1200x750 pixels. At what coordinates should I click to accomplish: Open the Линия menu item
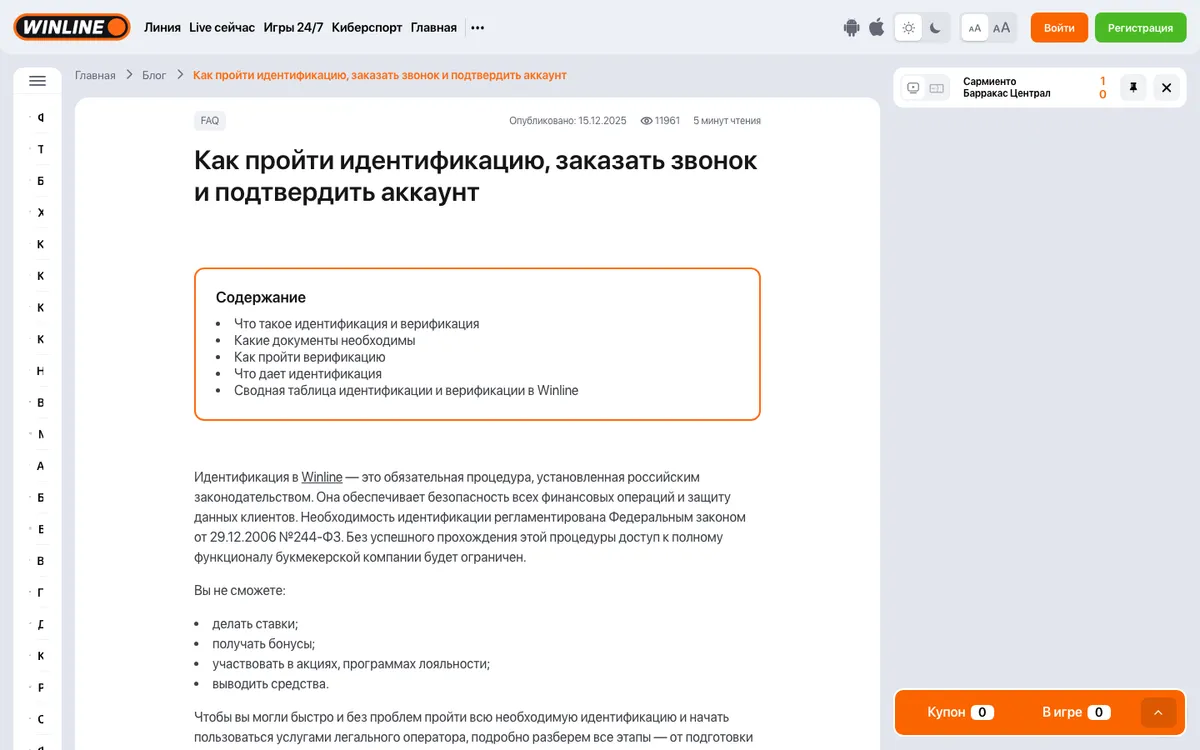click(x=162, y=28)
